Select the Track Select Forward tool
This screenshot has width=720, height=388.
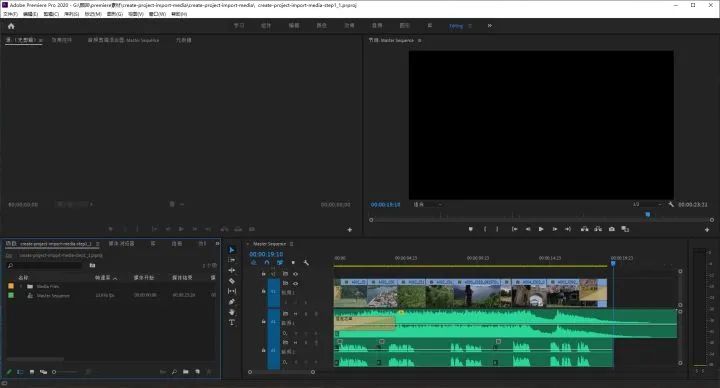coord(231,260)
